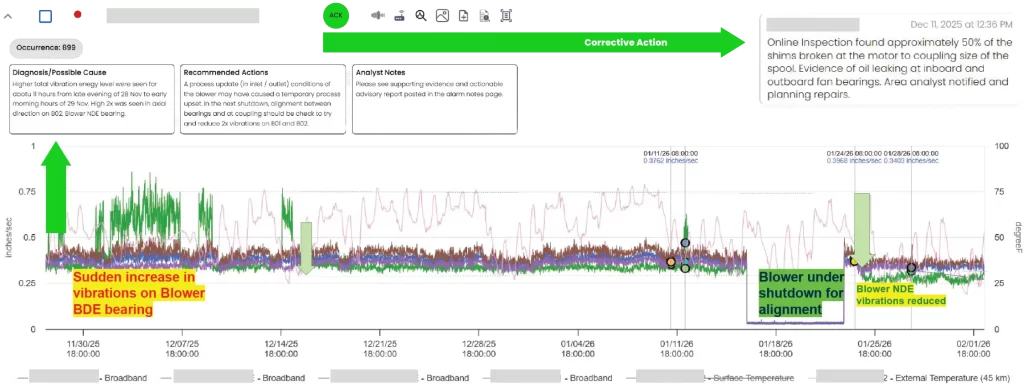Click the scan document frame icon
Screen dimensions: 1024x384
pyautogui.click(x=506, y=16)
